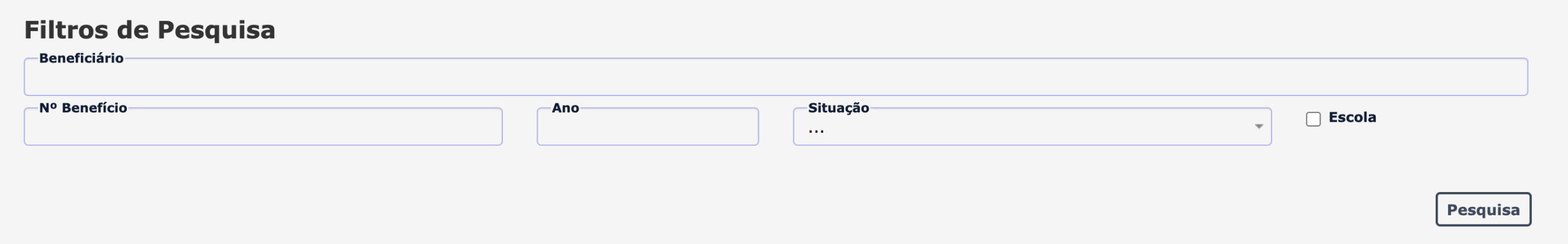Select the '...' placeholder in Situação

click(x=816, y=130)
